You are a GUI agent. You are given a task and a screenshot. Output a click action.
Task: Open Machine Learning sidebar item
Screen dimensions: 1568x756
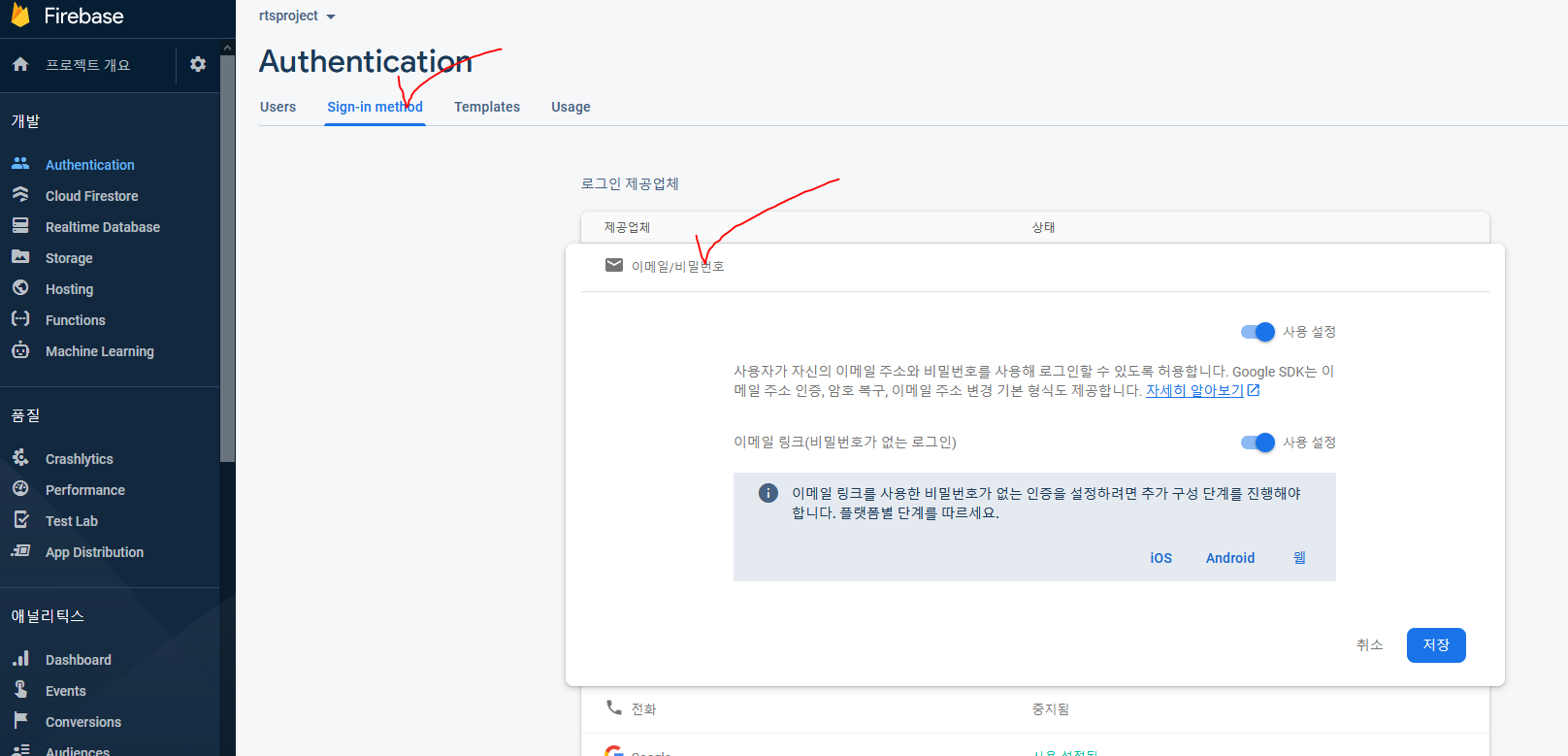click(100, 351)
